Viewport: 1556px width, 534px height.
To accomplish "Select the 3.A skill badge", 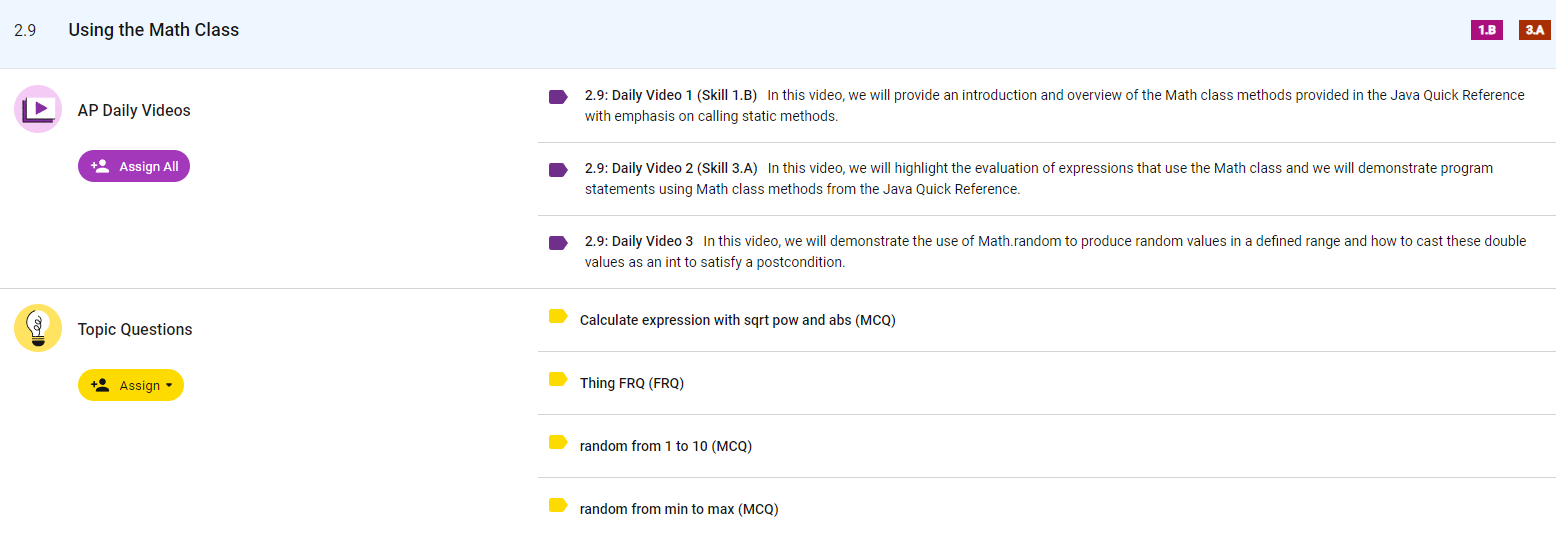I will coord(1534,30).
